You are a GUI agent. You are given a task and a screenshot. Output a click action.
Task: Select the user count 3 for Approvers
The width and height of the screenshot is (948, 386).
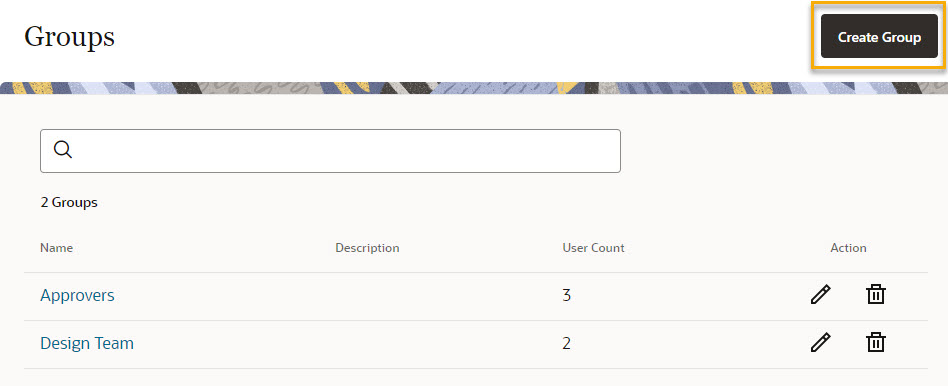pos(567,296)
